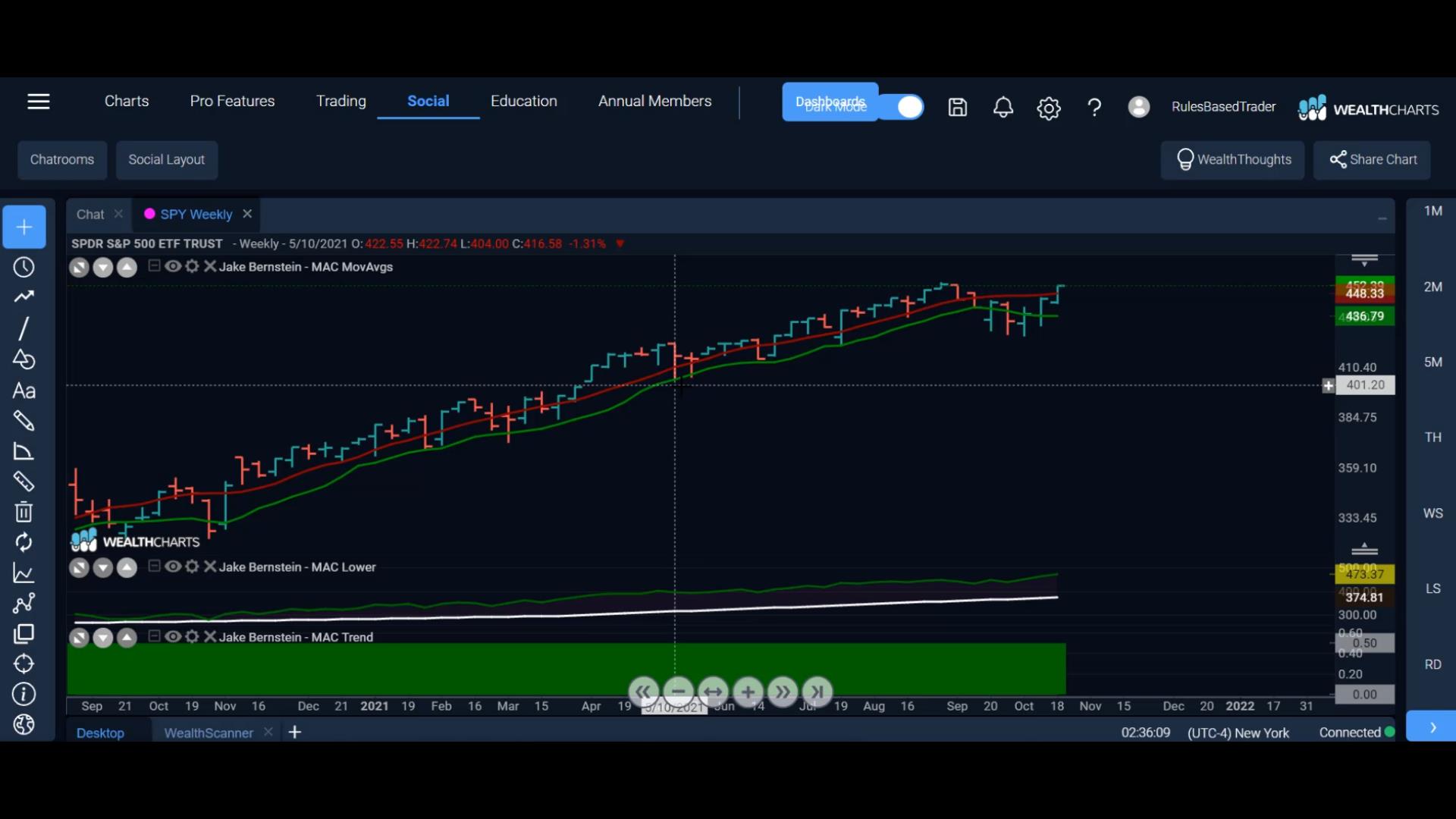The image size is (1456, 819).
Task: Zoom out chart with minus control
Action: click(678, 692)
